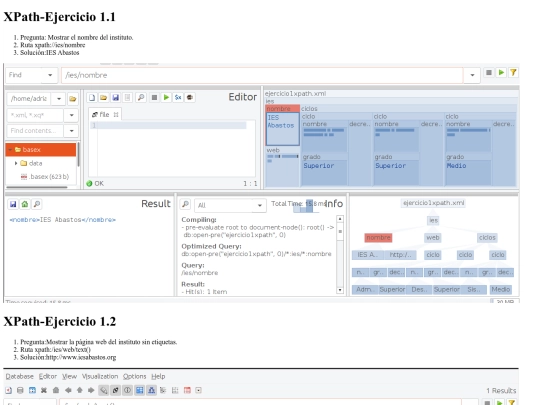Toggle the map view button

pyautogui.click(x=139, y=390)
